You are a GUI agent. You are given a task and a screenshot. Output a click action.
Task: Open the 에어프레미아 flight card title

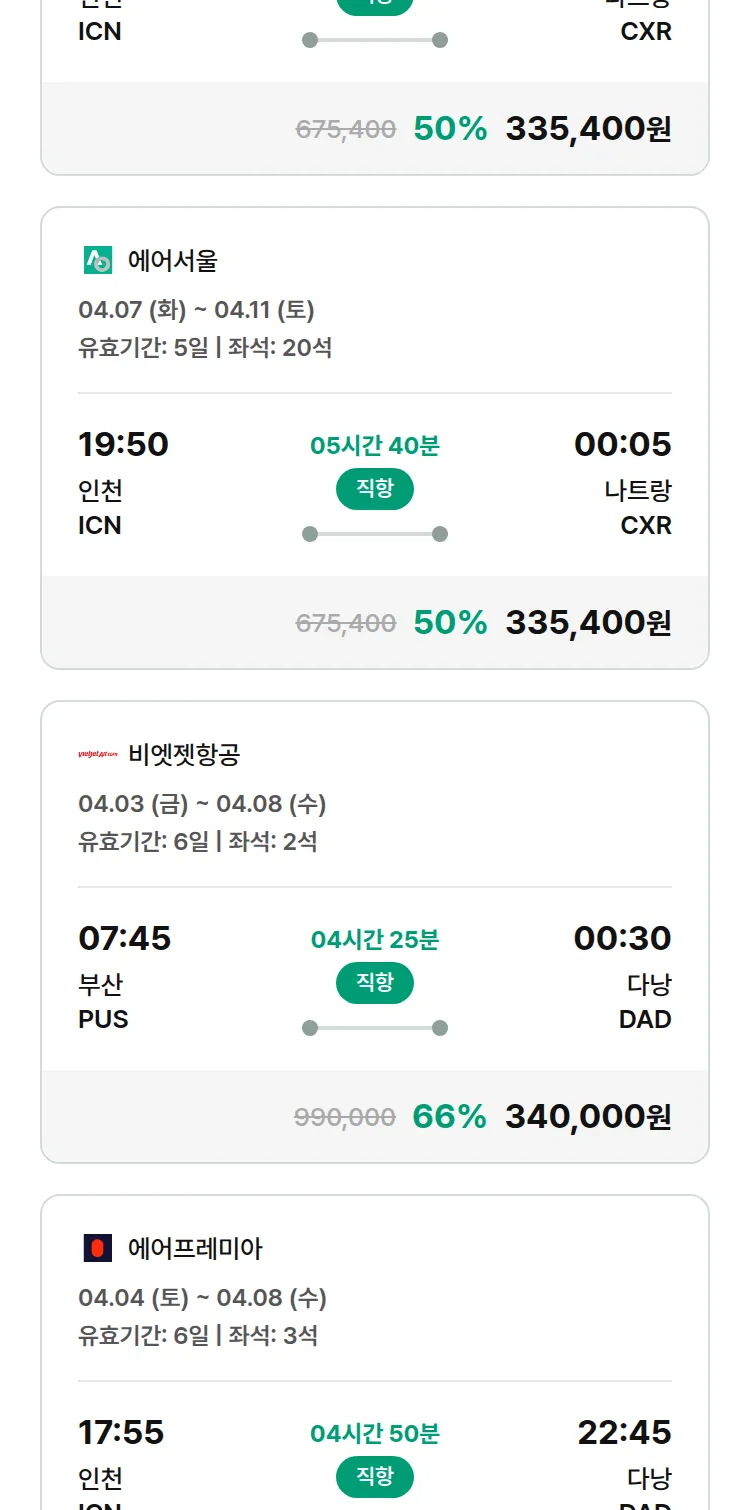195,1248
